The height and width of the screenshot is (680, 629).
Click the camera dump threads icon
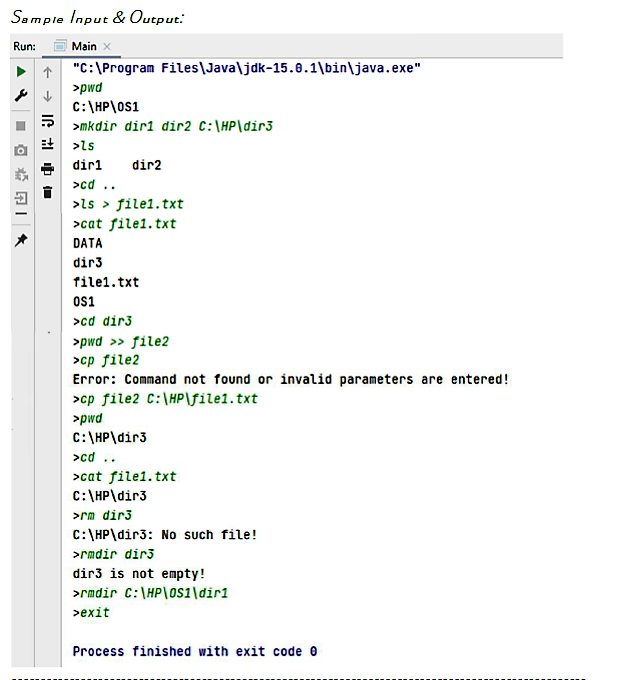(20, 150)
